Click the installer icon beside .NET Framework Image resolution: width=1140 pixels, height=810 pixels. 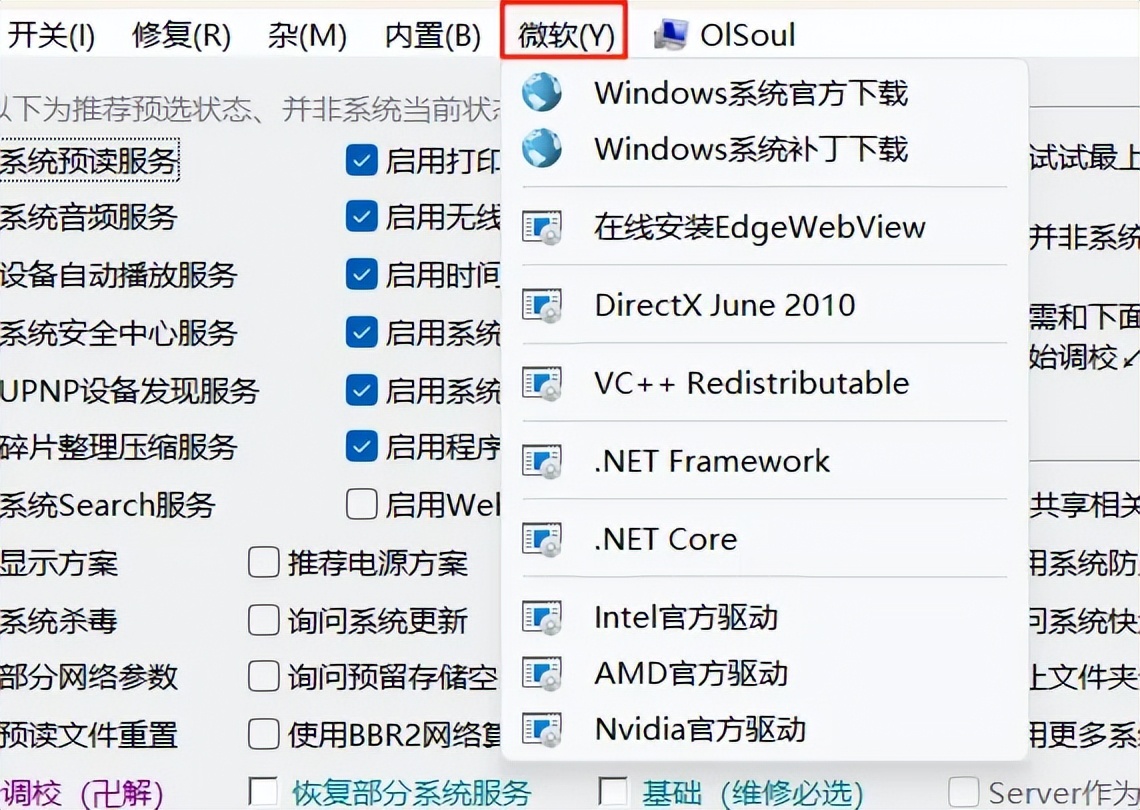542,461
